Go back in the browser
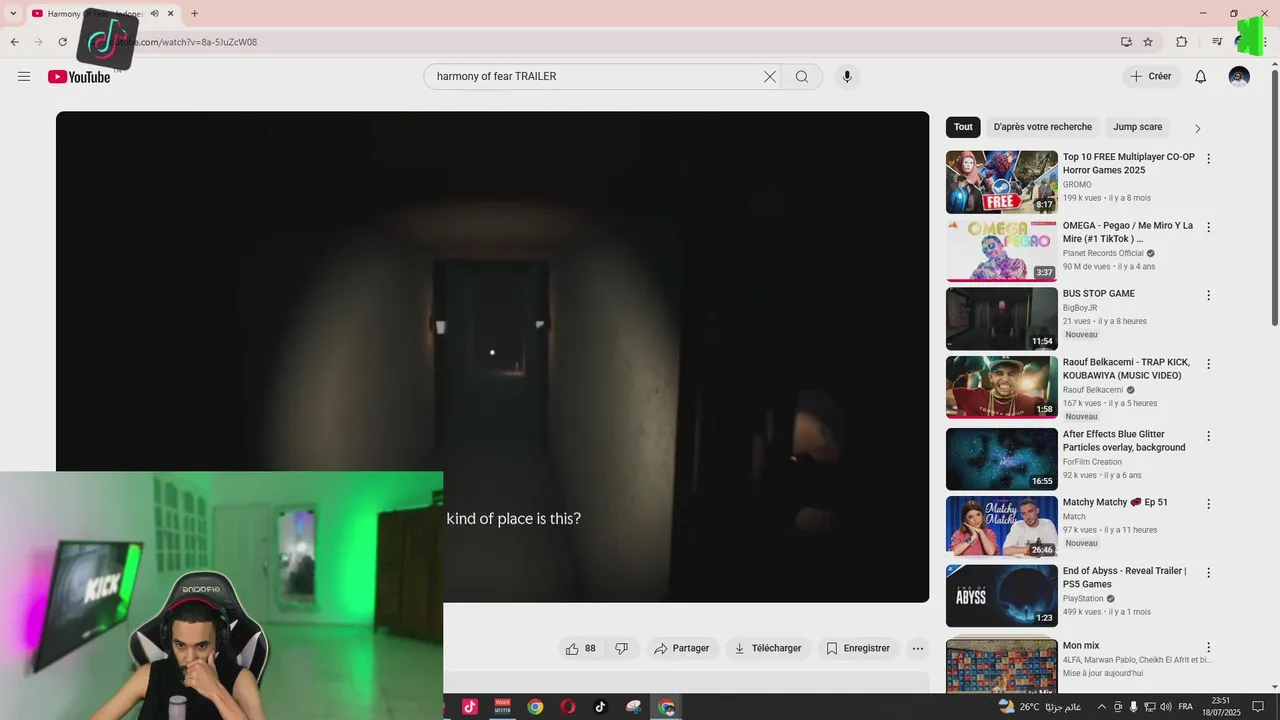This screenshot has width=1280, height=720. (14, 42)
